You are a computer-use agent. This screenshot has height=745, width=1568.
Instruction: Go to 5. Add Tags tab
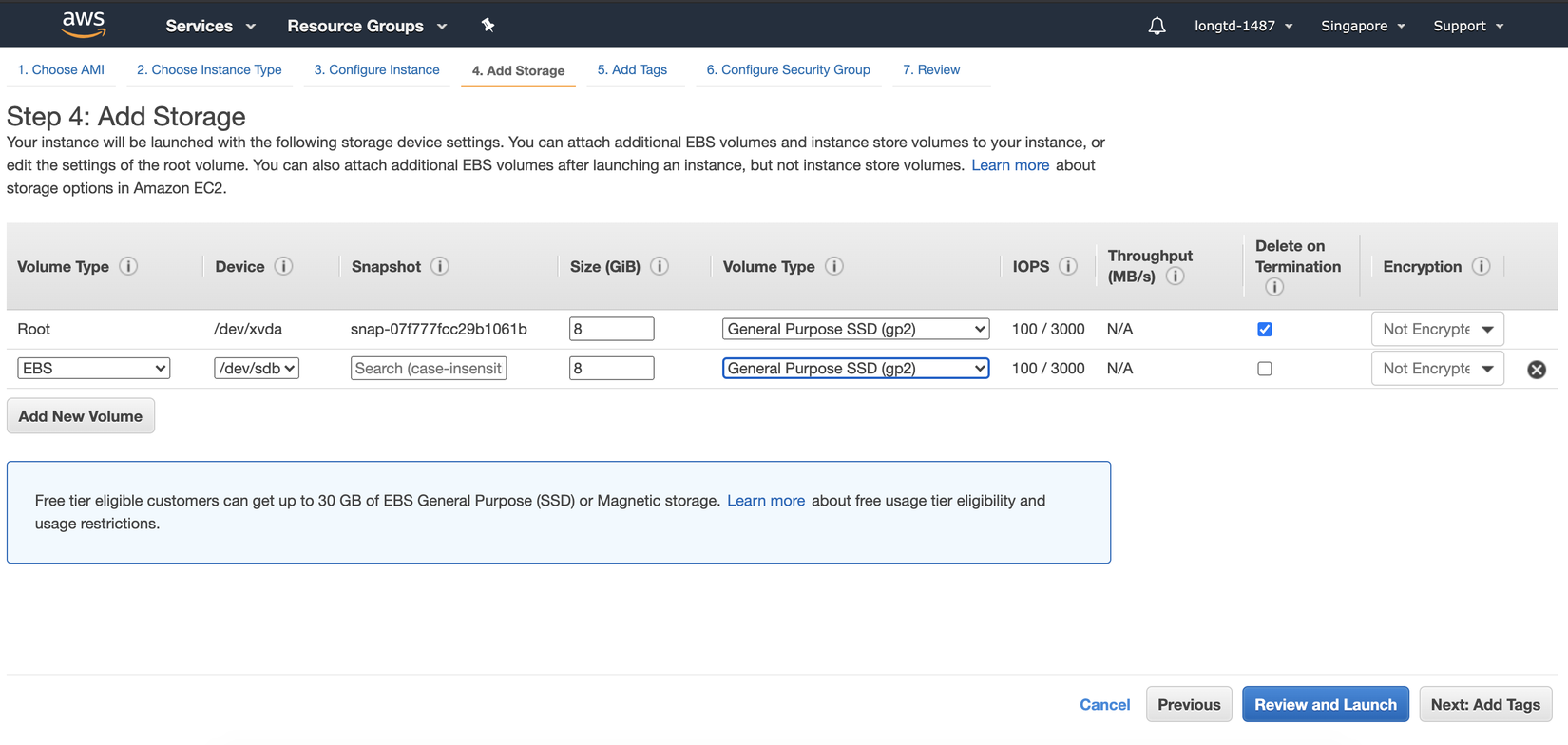pyautogui.click(x=632, y=69)
